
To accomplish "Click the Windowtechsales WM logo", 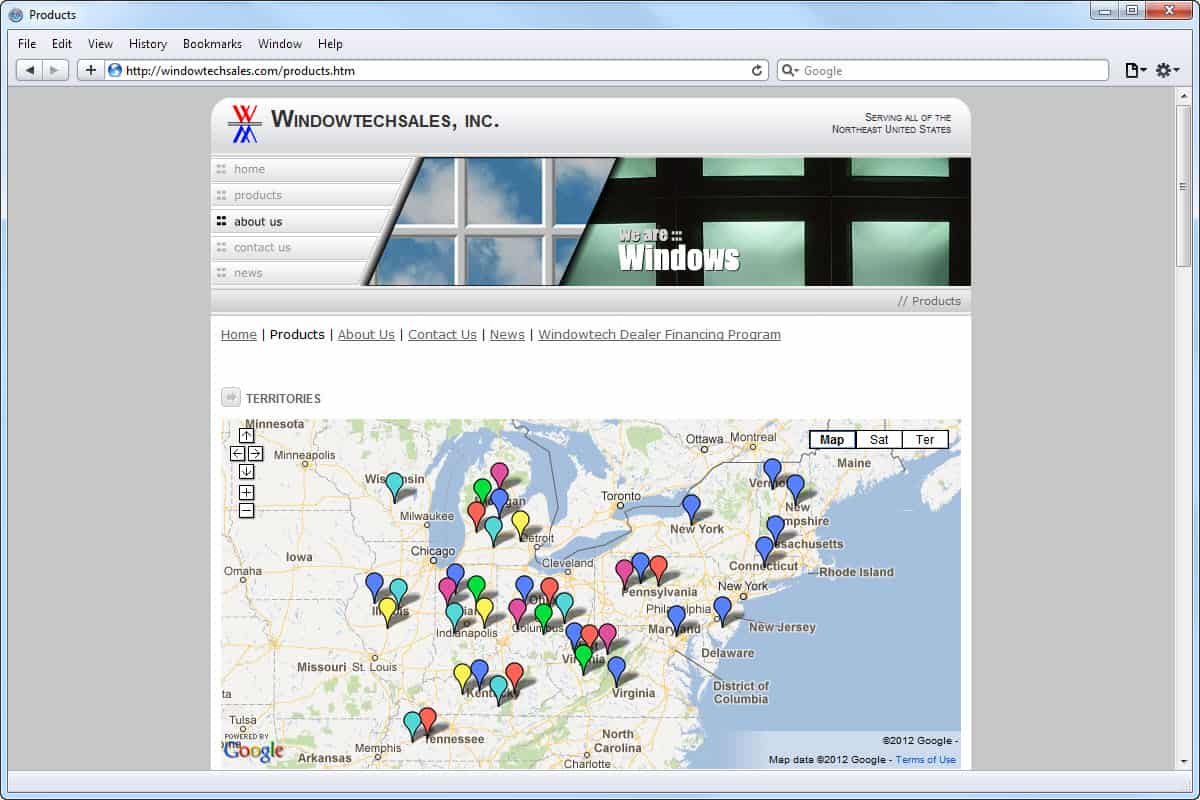I will (245, 124).
